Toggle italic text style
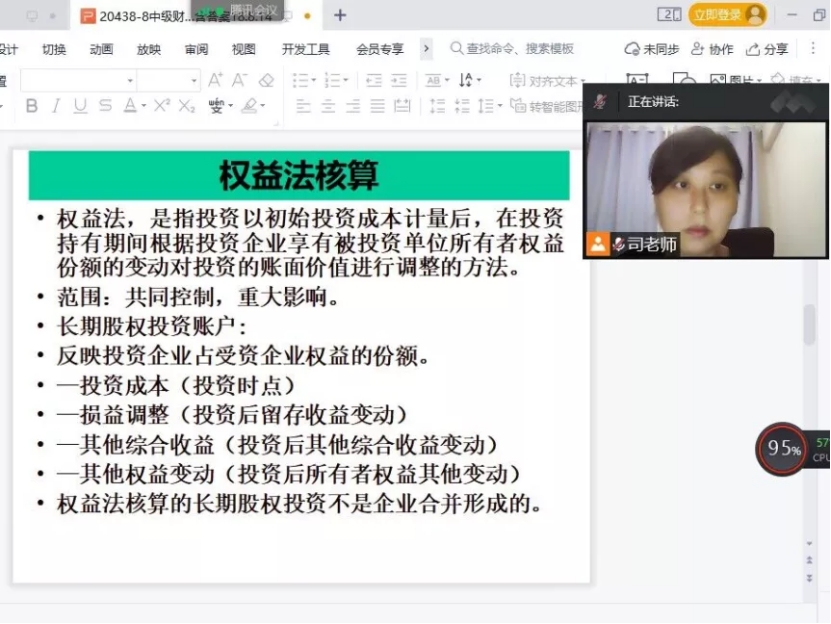831x624 pixels. coord(56,106)
